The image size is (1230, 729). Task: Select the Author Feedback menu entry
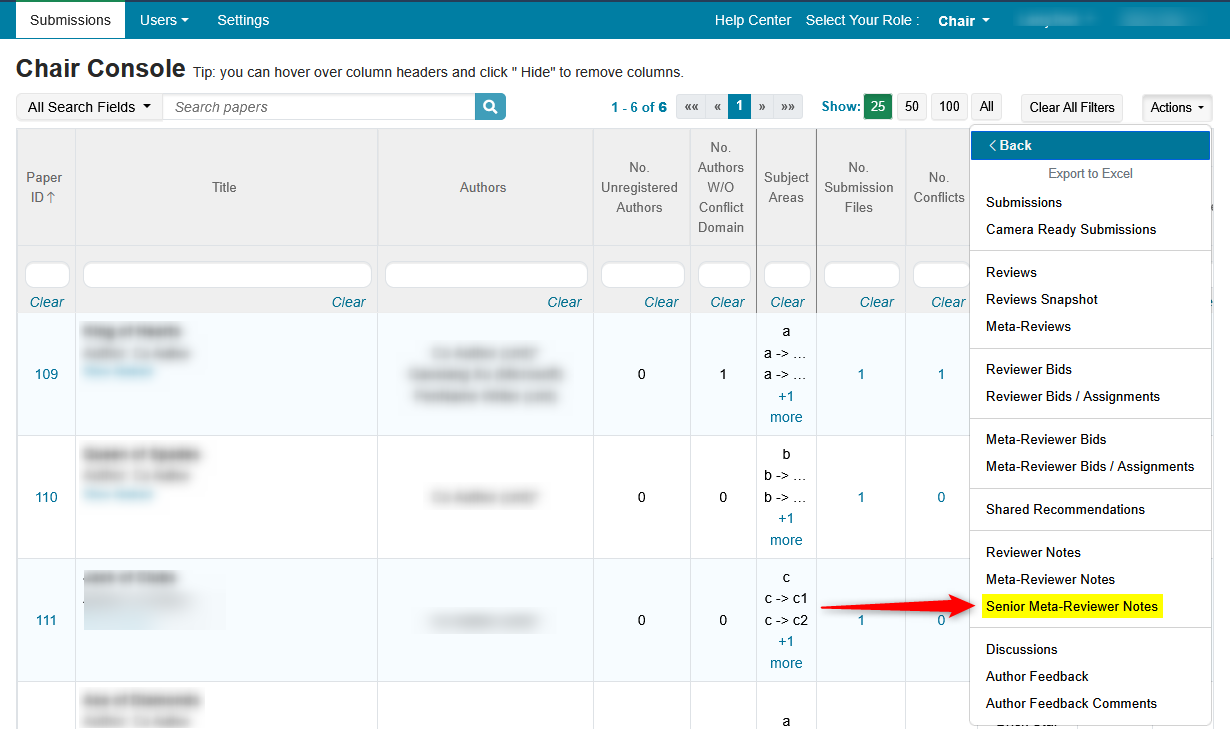[1037, 676]
